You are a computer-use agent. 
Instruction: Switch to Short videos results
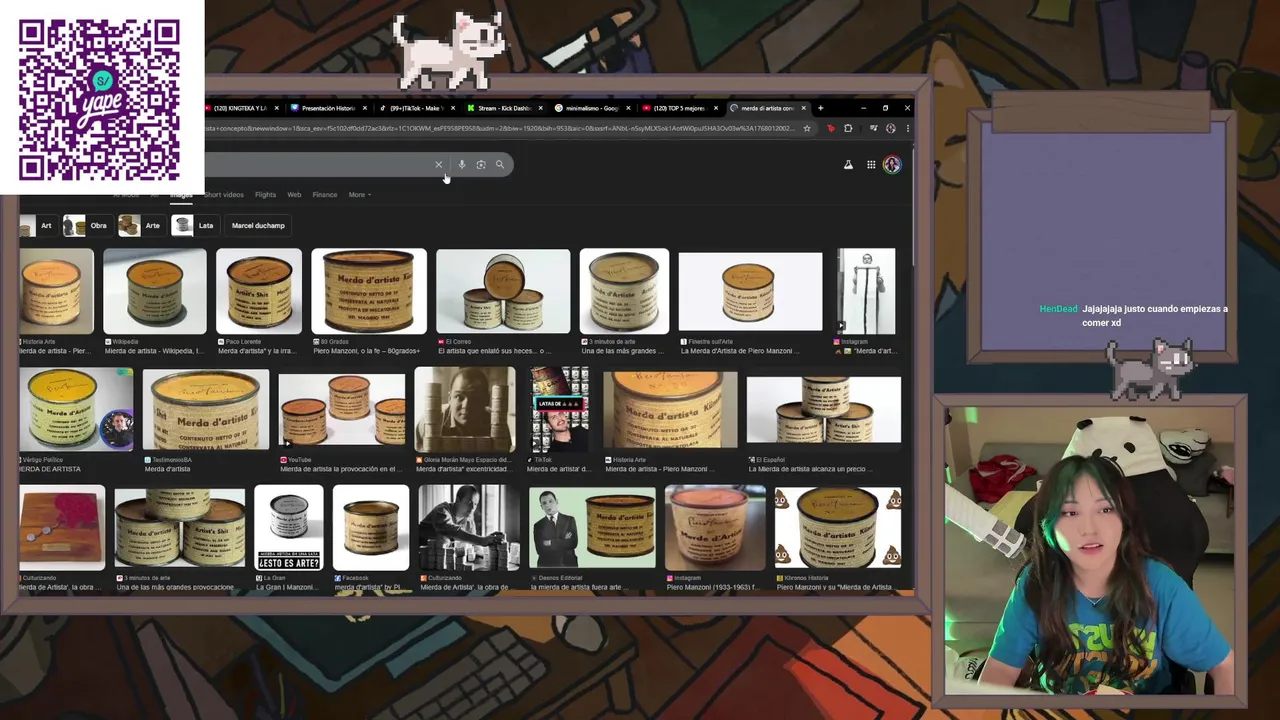(x=224, y=195)
